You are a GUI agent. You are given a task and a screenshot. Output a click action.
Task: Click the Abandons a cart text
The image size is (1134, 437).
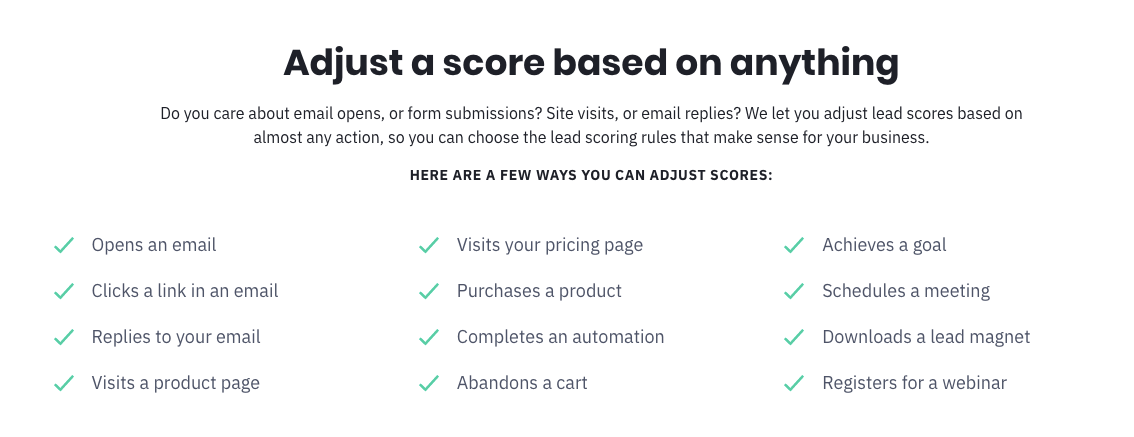522,383
